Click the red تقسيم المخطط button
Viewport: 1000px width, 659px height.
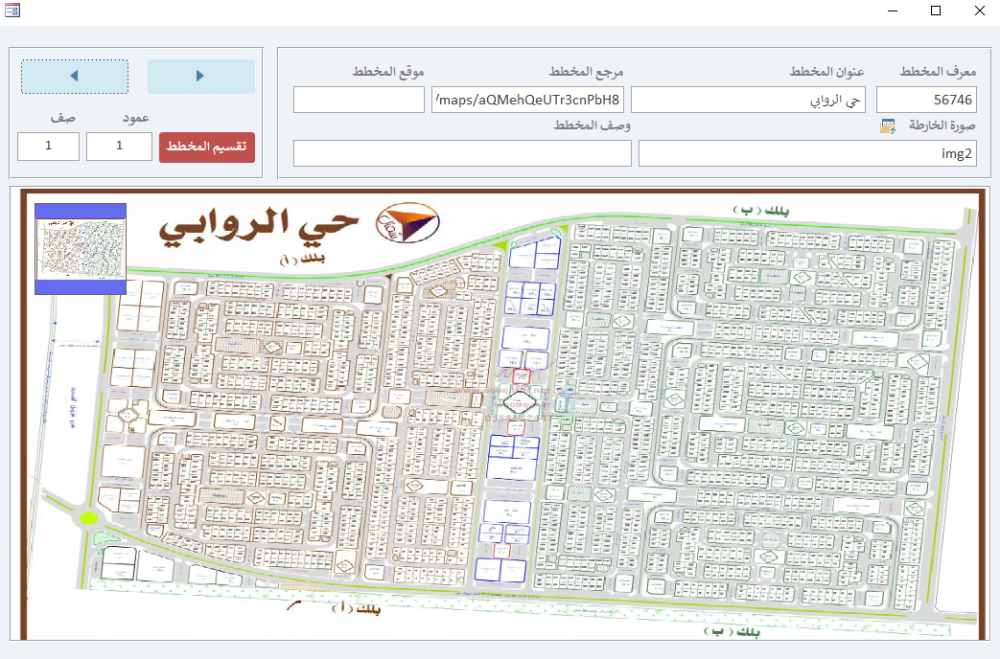click(x=207, y=147)
